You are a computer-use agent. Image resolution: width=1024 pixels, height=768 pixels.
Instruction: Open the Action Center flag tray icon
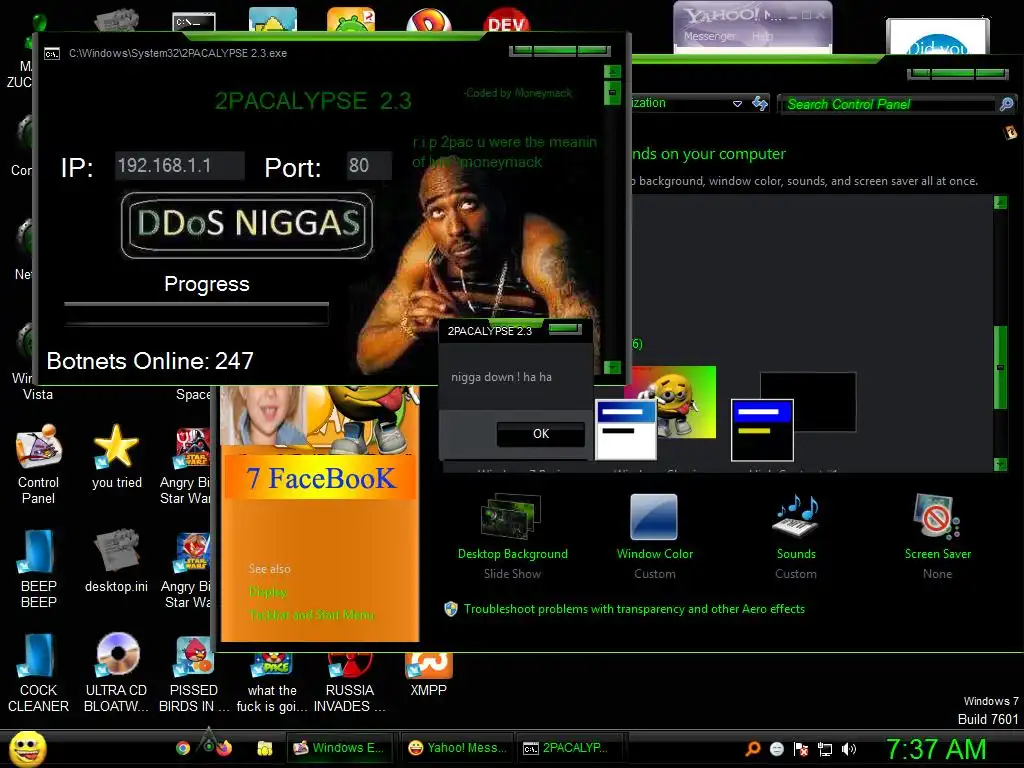pos(801,749)
